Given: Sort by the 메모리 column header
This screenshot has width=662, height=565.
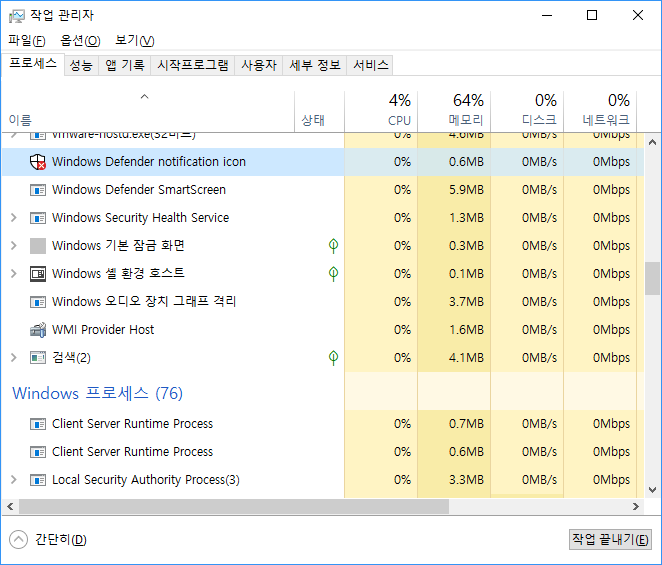Looking at the screenshot, I should [x=454, y=111].
